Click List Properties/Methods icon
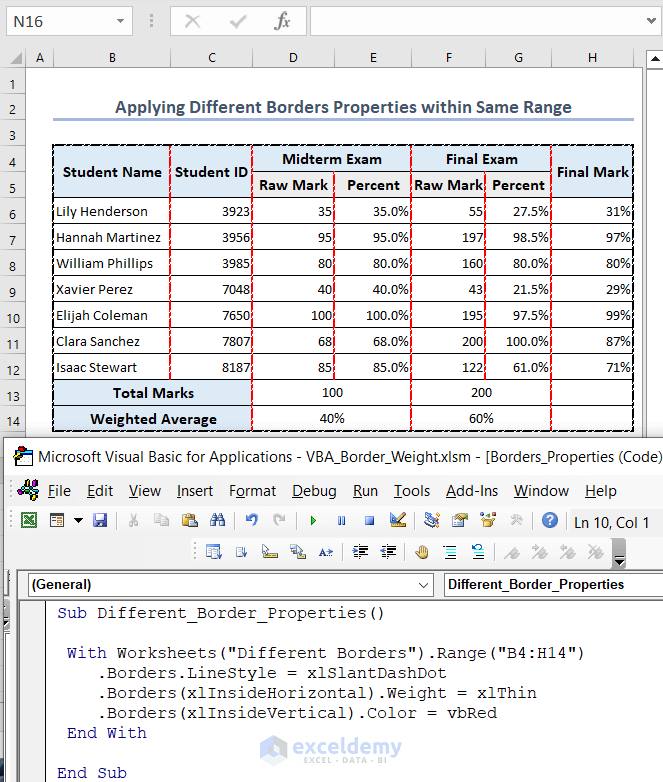The image size is (663, 782). coord(214,552)
